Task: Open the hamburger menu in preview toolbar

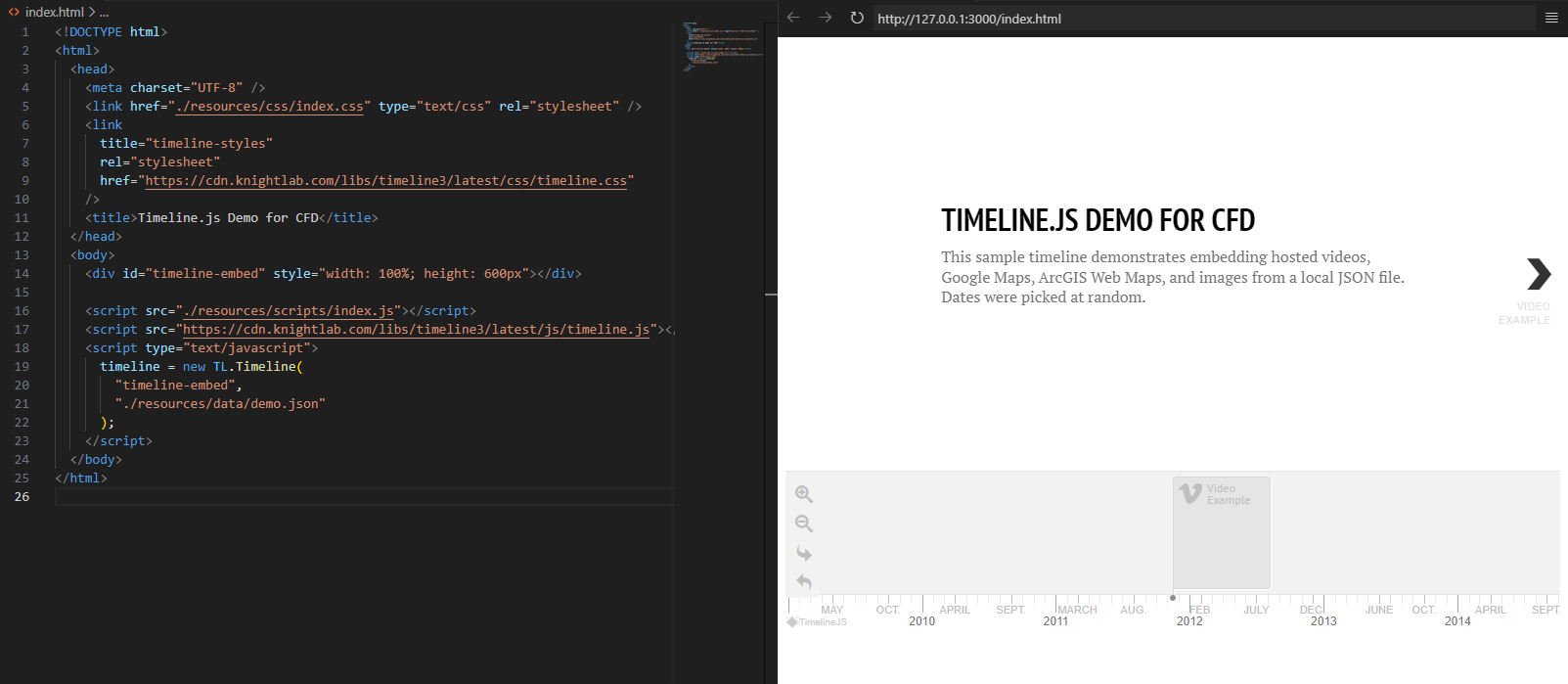Action: [x=1551, y=18]
